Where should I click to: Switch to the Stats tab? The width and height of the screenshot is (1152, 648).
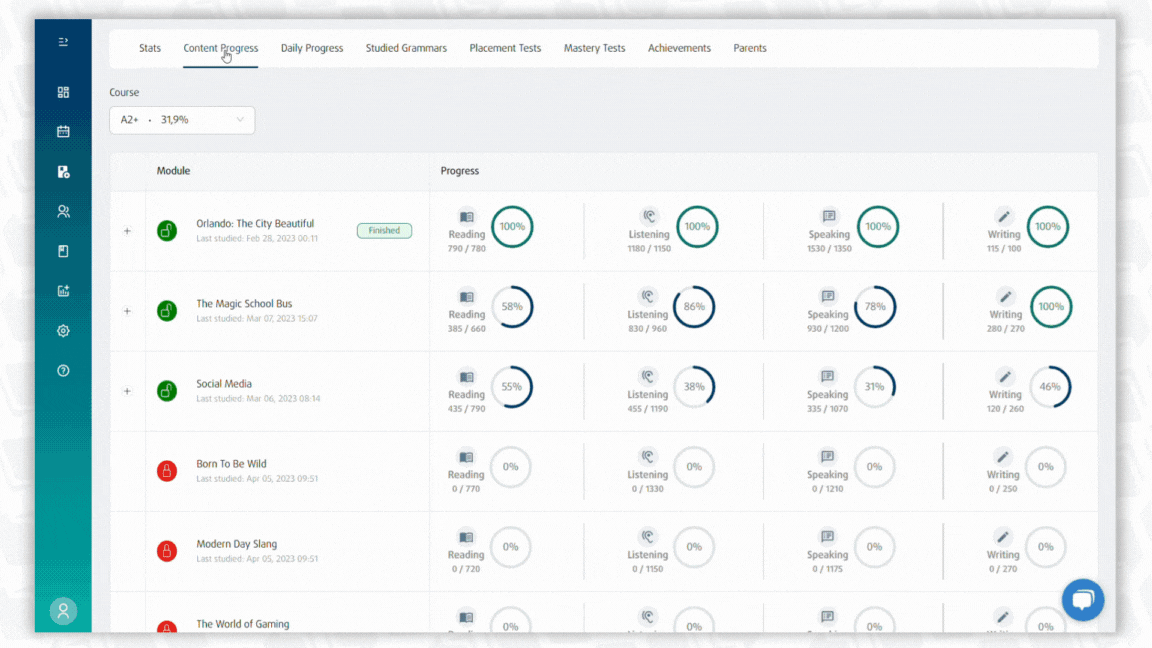coord(150,48)
